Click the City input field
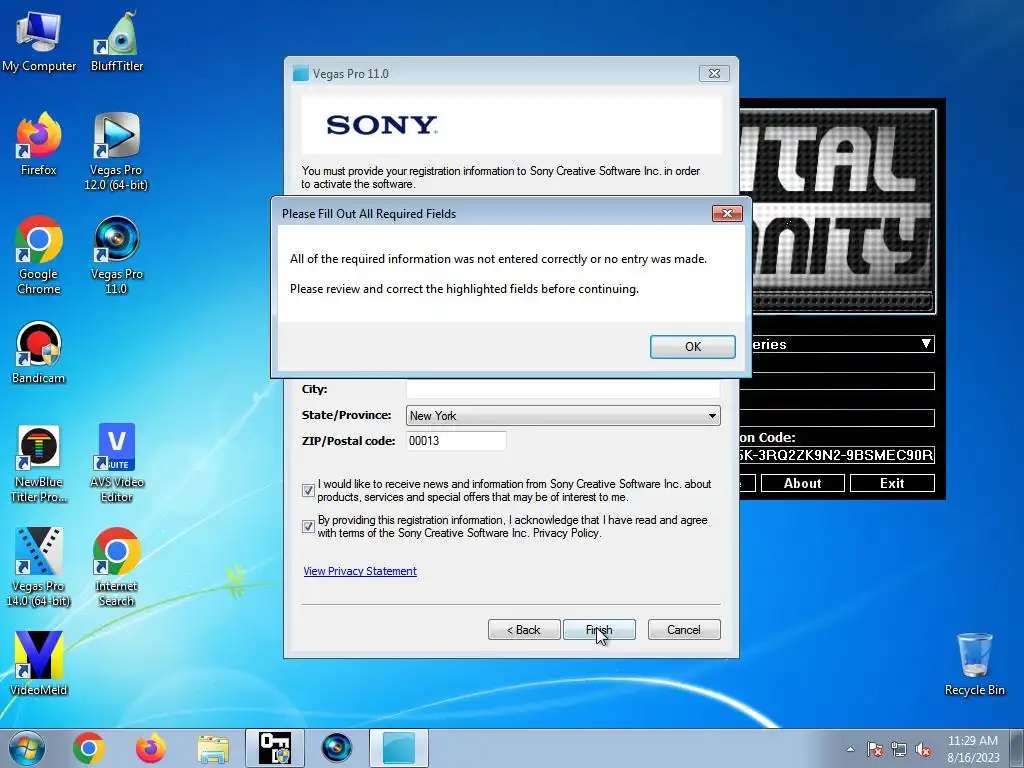Viewport: 1024px width, 768px height. (563, 389)
